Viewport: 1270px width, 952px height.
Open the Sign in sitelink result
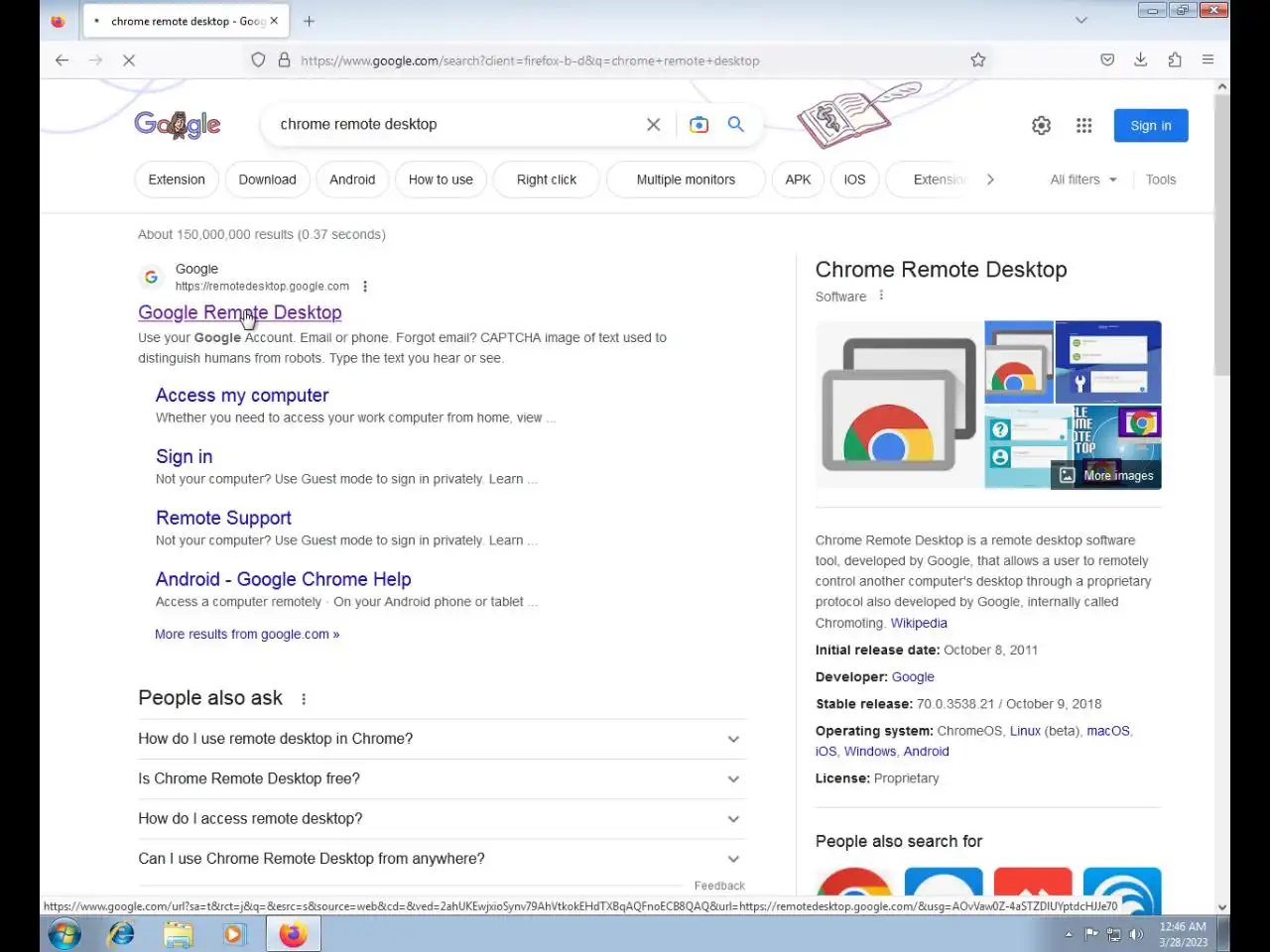click(x=184, y=456)
